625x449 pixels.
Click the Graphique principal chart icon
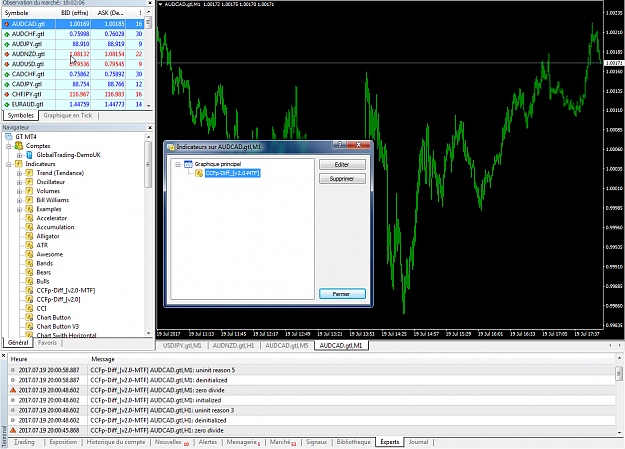[x=188, y=164]
